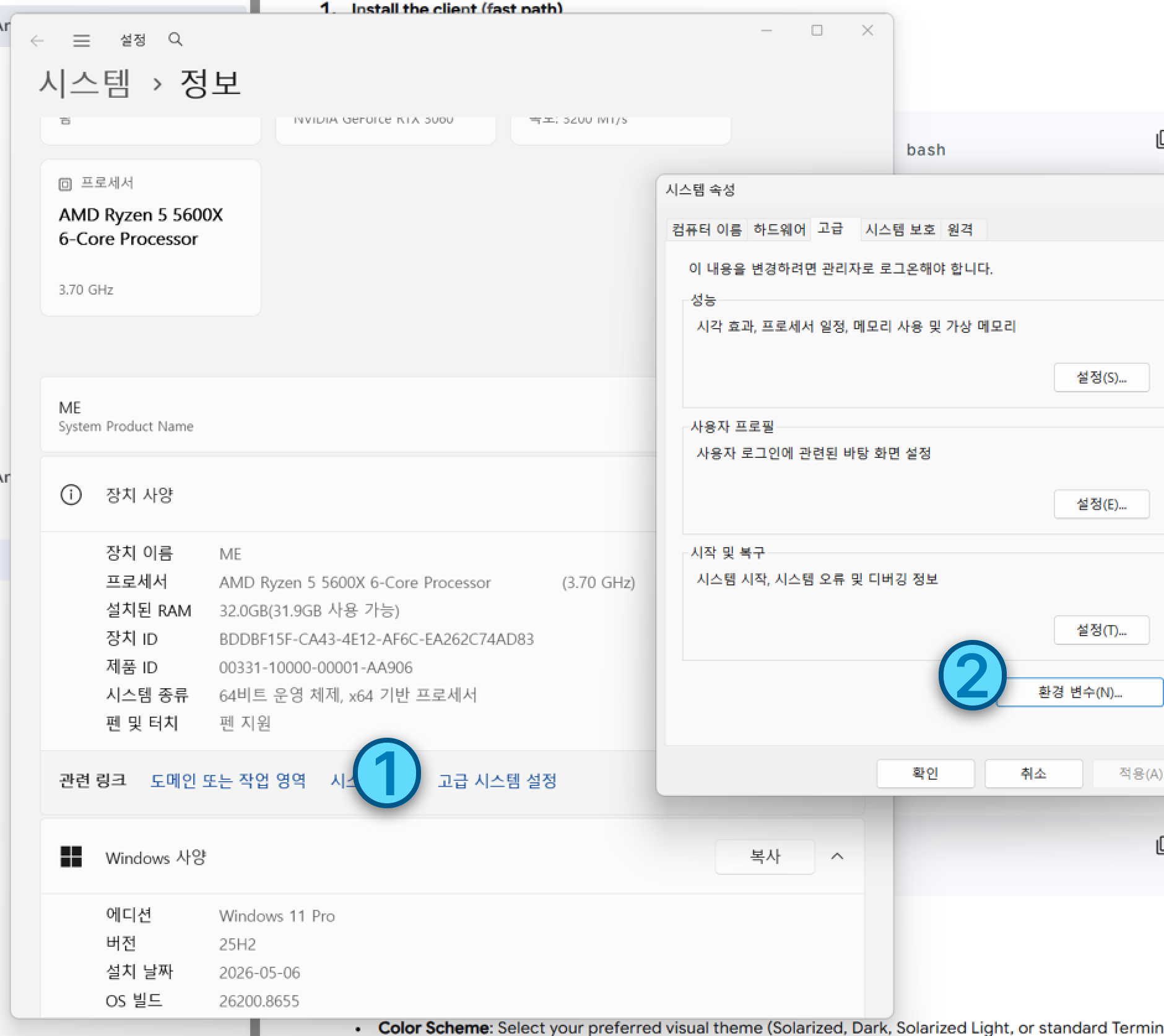Select device ID BDDBF15F-CA43-4E12-AF6C-EA262C74AD83

click(x=376, y=639)
